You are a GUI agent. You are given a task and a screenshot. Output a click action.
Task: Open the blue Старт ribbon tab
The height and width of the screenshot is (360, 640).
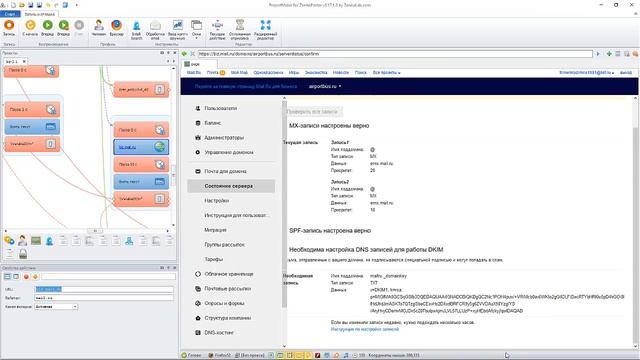(x=10, y=14)
